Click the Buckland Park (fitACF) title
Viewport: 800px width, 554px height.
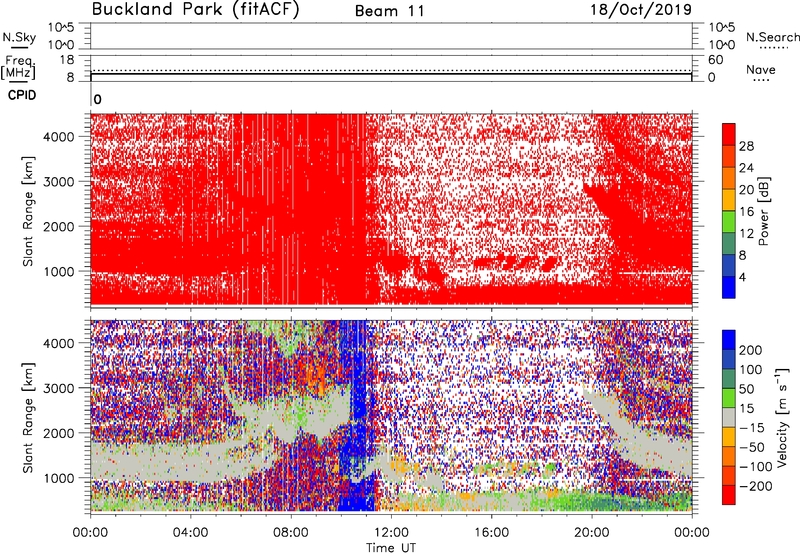point(195,10)
